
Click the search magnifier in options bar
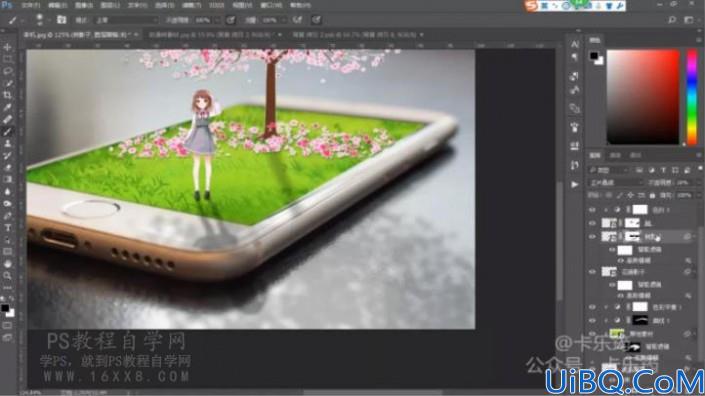(672, 20)
